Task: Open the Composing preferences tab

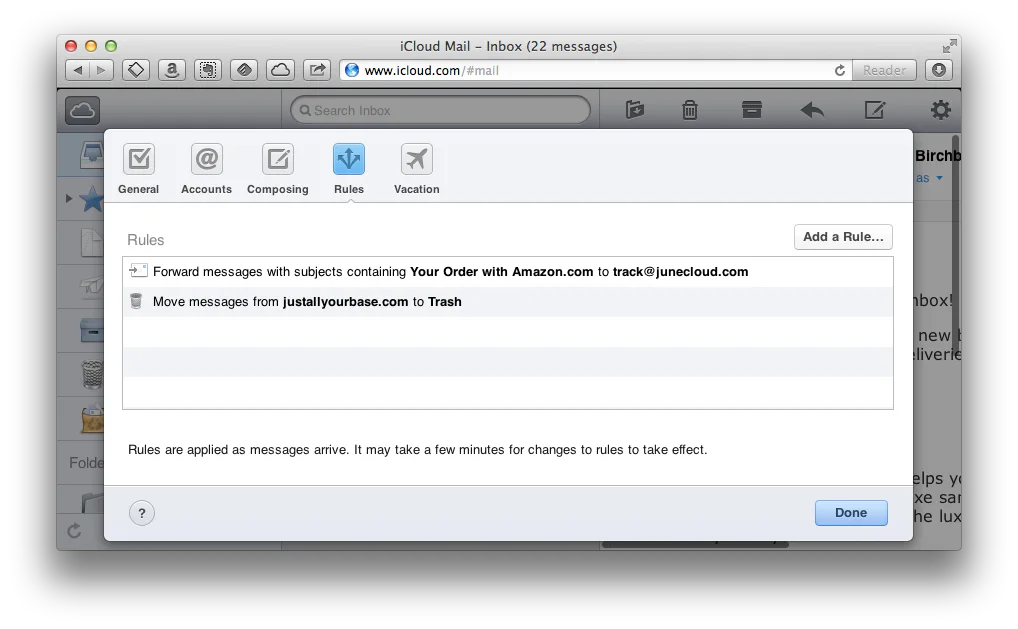Action: (278, 169)
